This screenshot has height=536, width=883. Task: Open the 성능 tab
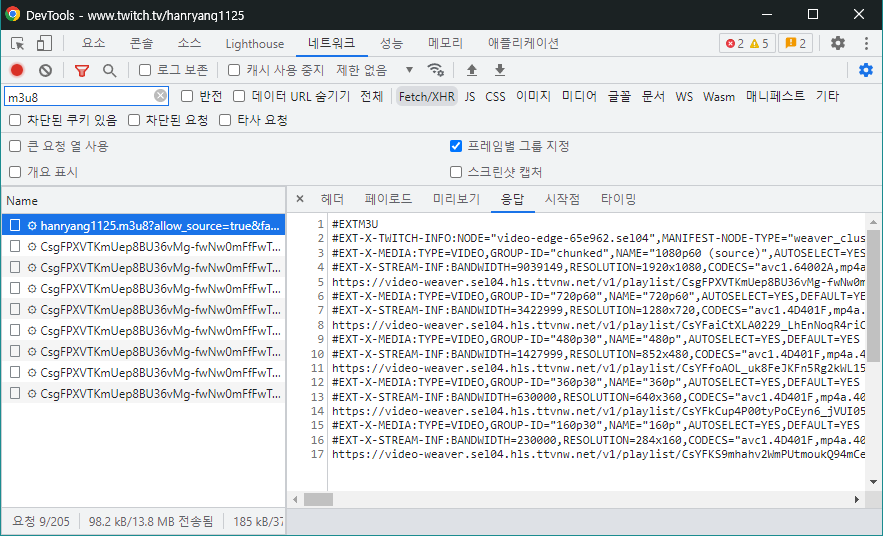[x=391, y=43]
